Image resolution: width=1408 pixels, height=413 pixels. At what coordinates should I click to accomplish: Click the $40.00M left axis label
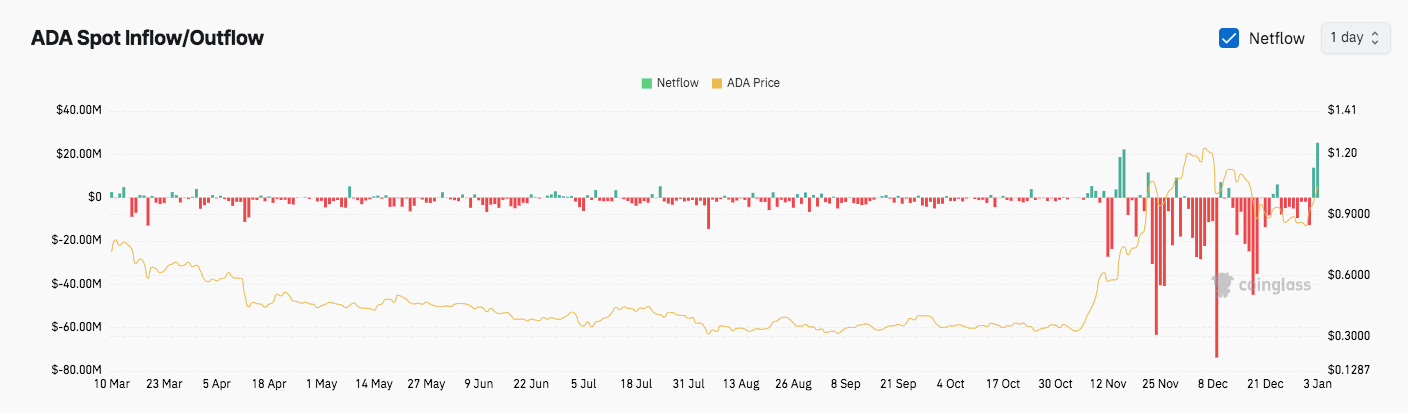click(x=80, y=110)
